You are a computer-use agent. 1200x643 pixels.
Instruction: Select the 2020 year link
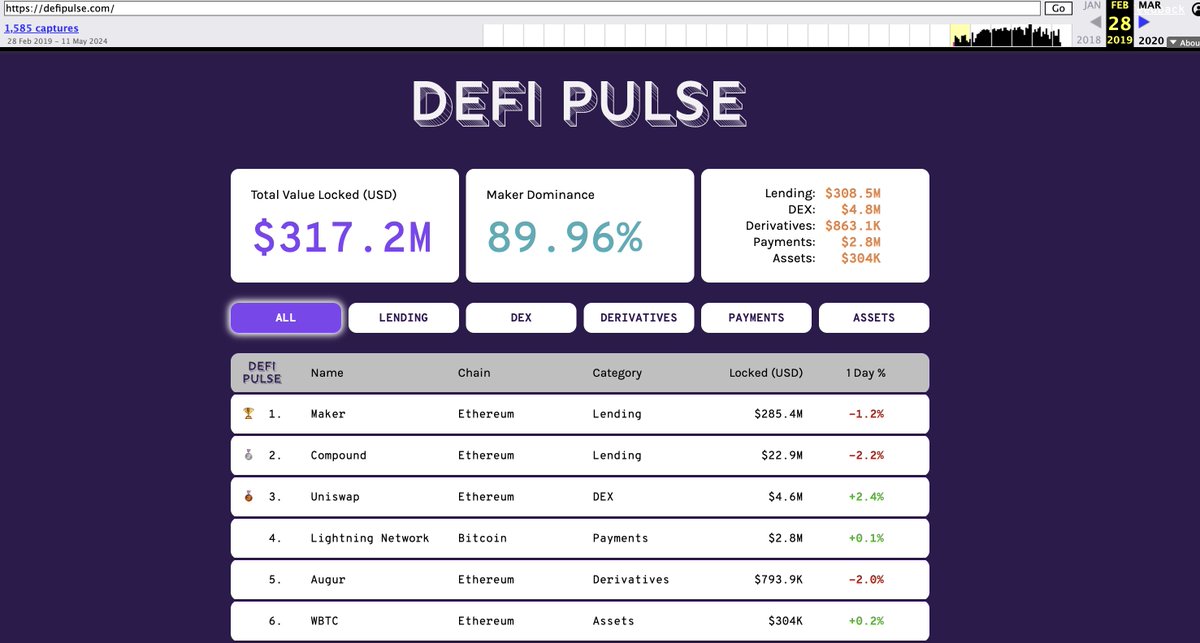1151,41
